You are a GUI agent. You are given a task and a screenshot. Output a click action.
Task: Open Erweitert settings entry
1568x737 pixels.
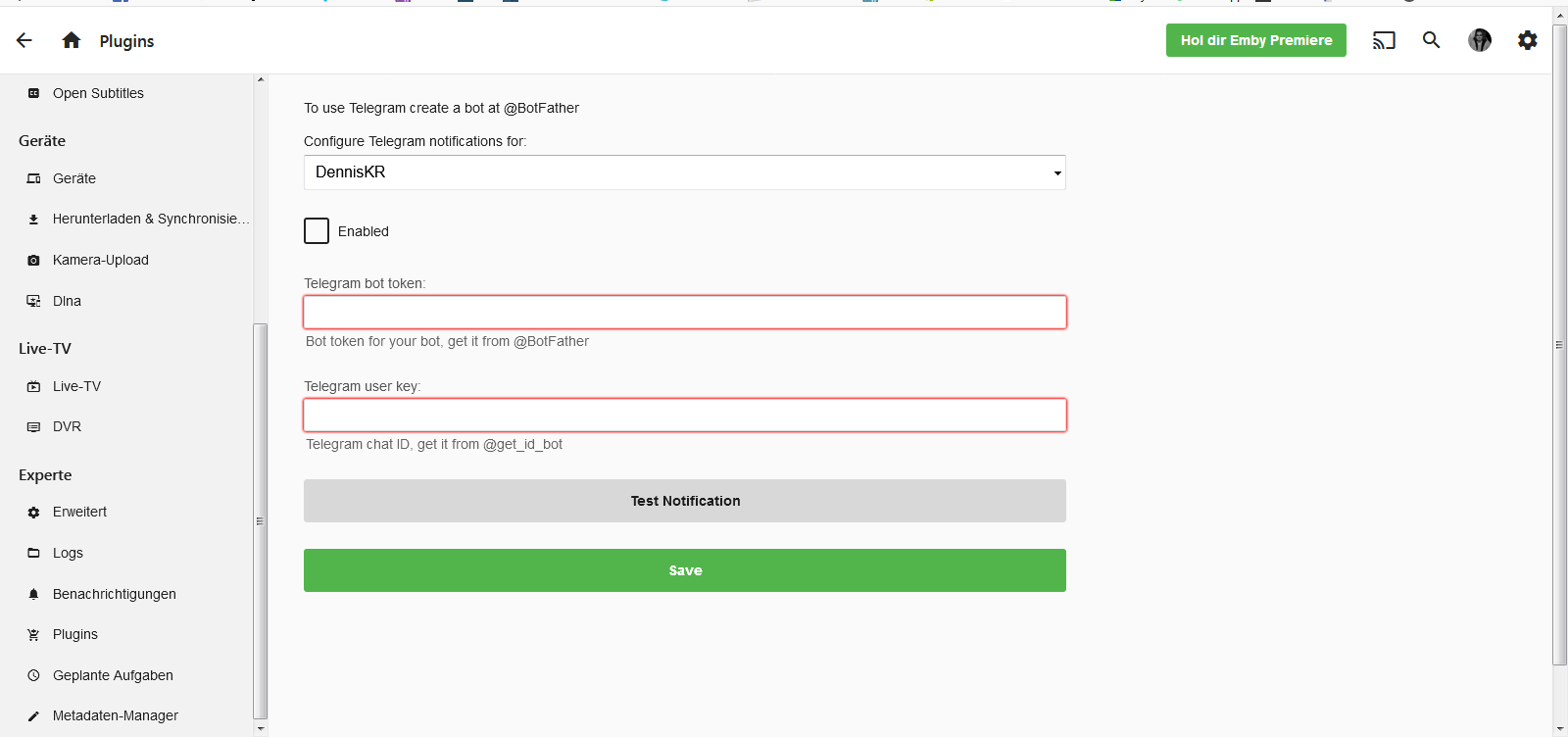point(79,512)
